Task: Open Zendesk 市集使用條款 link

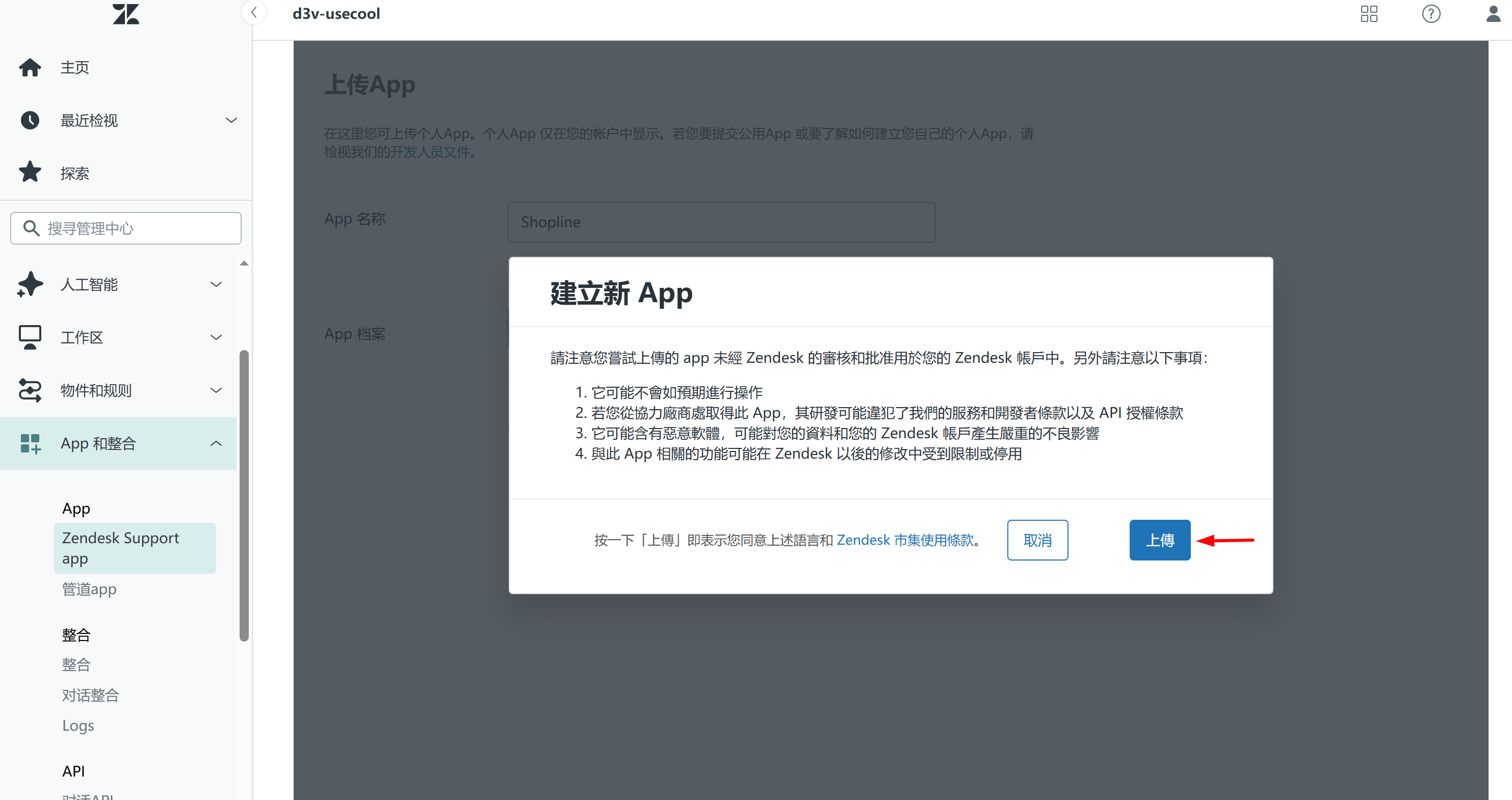Action: [x=904, y=540]
